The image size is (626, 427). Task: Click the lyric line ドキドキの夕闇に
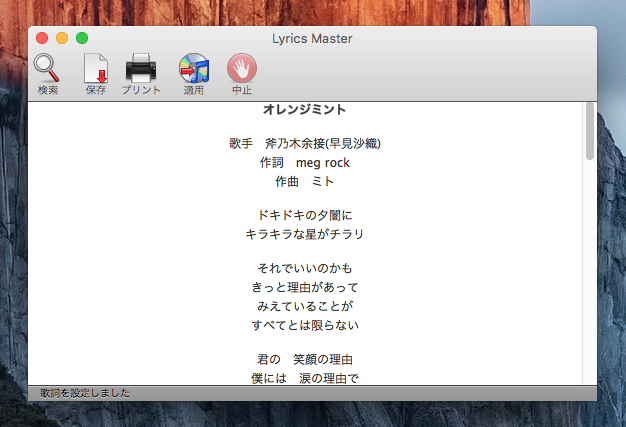[305, 215]
